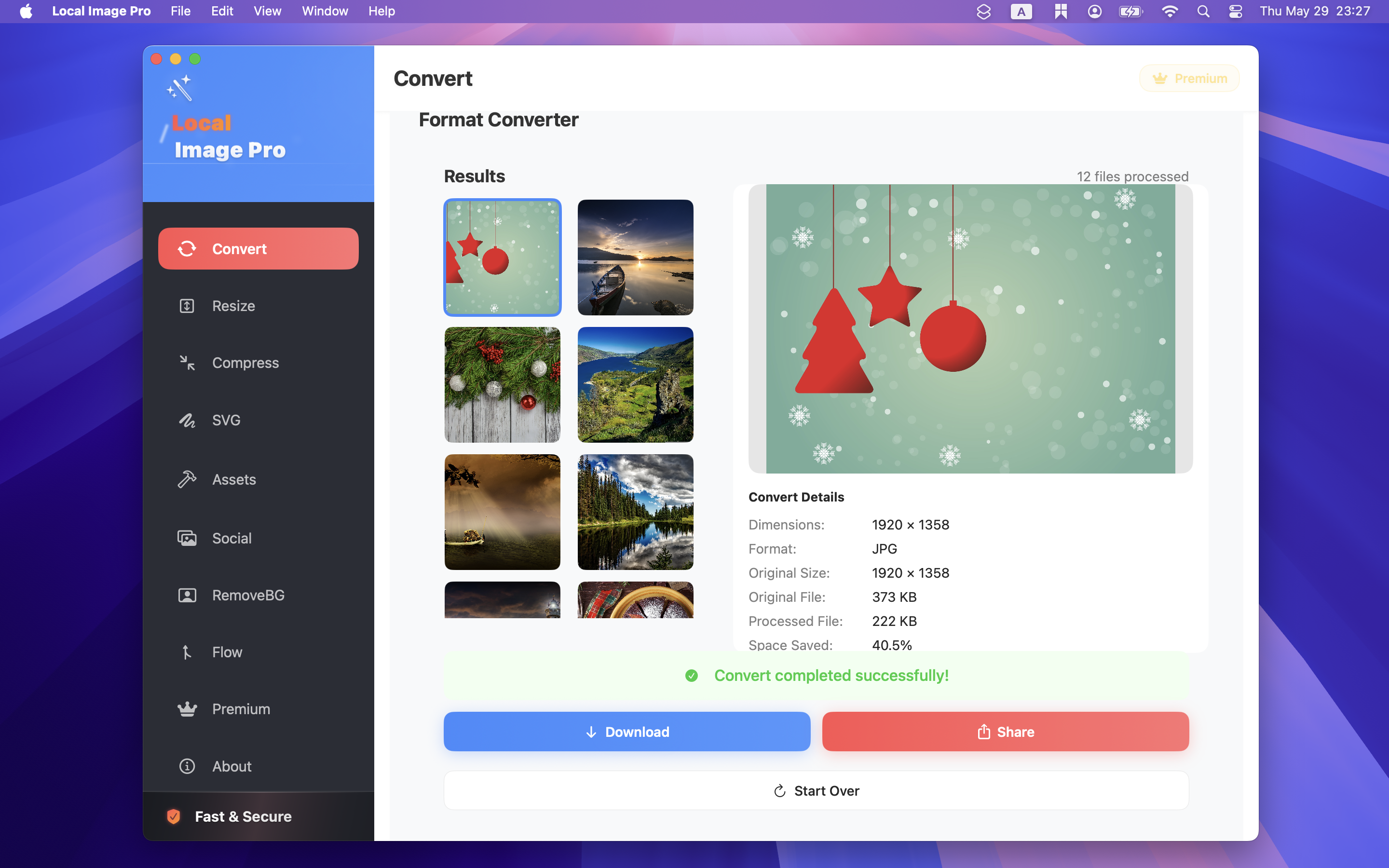Click the Convert sidebar icon

pos(187,248)
